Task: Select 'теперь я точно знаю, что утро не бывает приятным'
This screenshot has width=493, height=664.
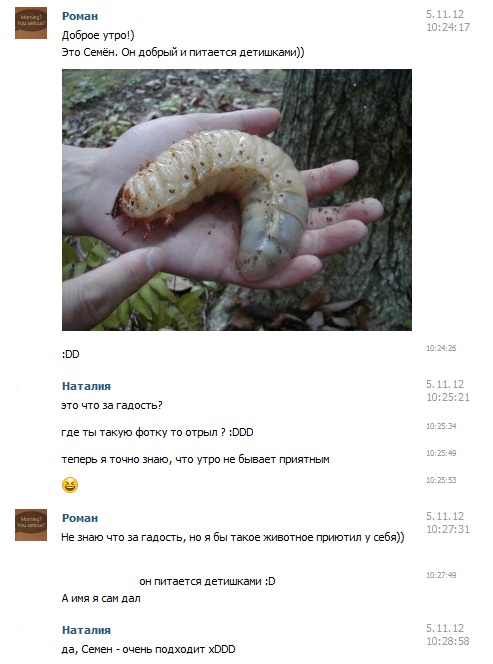Action: pyautogui.click(x=195, y=459)
